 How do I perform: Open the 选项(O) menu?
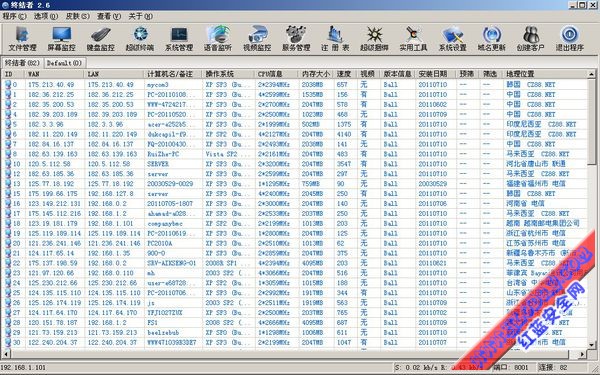[x=46, y=16]
